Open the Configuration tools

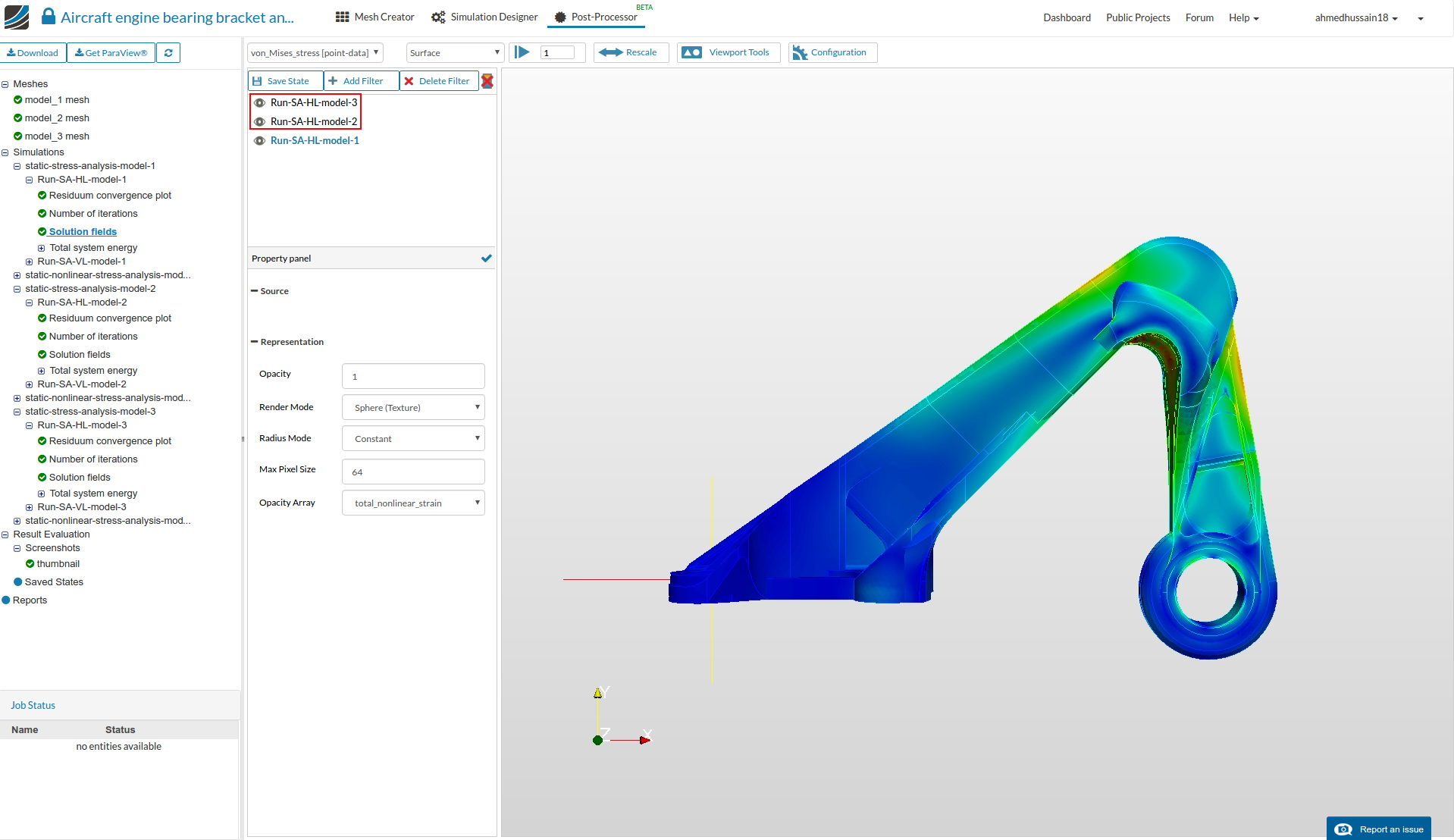click(832, 52)
